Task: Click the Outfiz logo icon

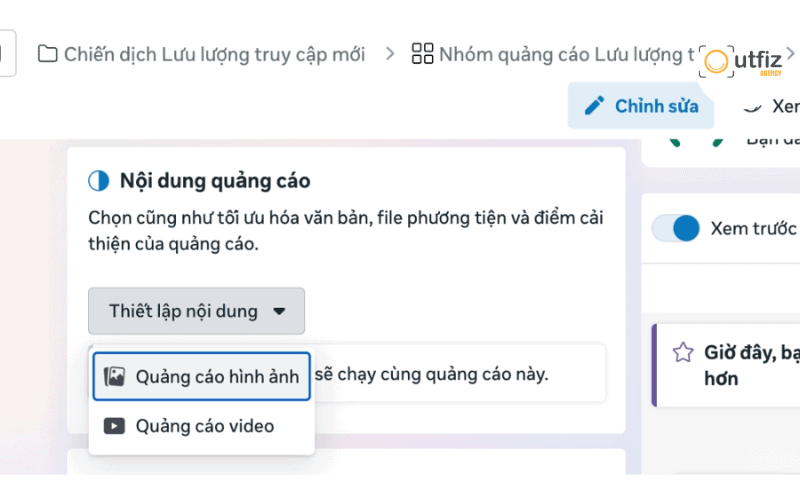Action: click(x=716, y=62)
